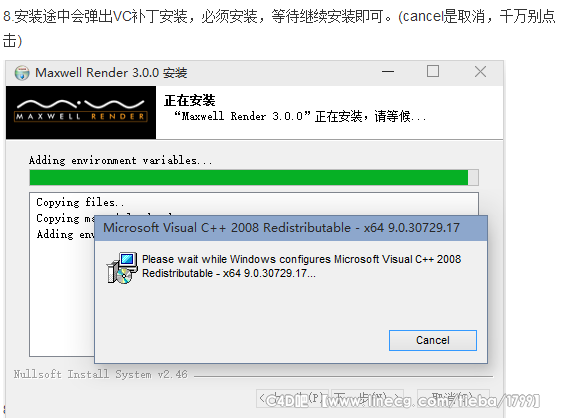Click the Maxwell Render installer title bar icon
The height and width of the screenshot is (418, 566).
(x=22, y=73)
